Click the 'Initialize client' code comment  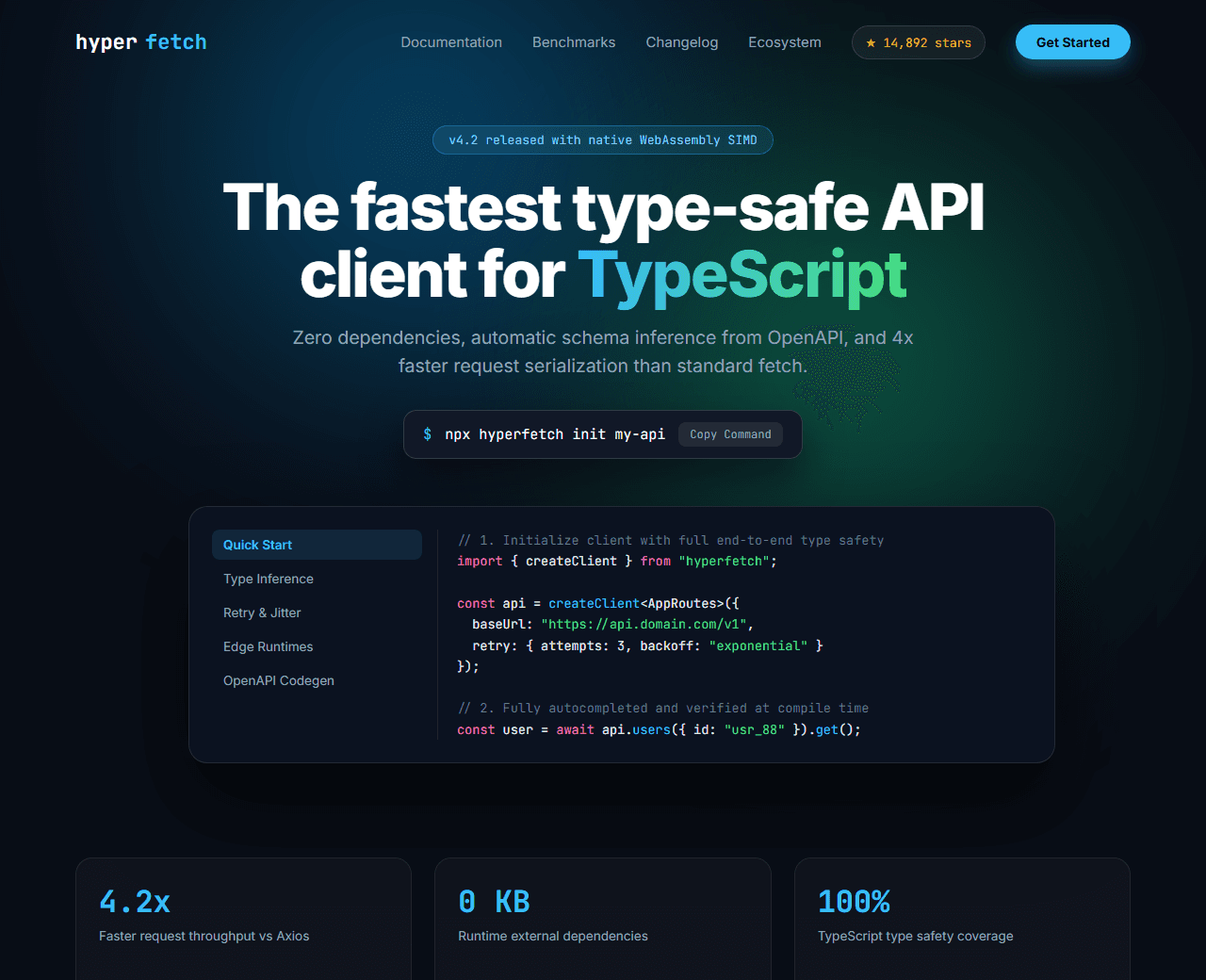(671, 540)
